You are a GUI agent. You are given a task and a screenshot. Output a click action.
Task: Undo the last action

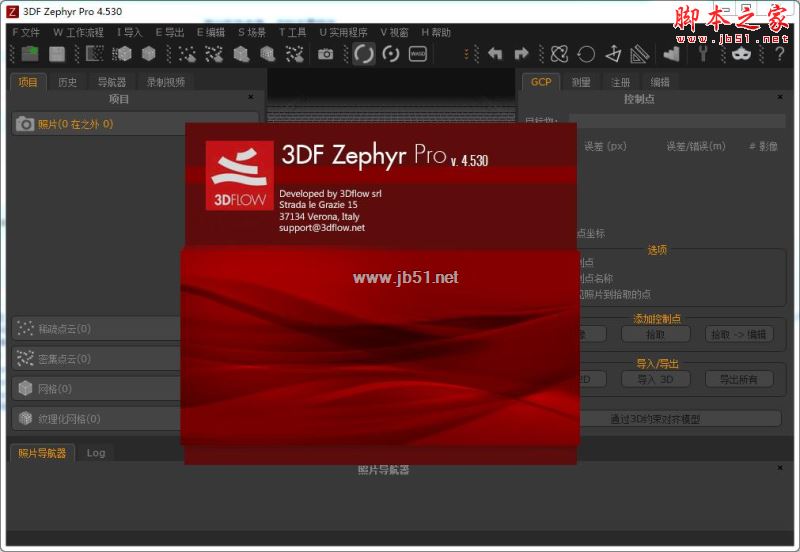coord(495,54)
